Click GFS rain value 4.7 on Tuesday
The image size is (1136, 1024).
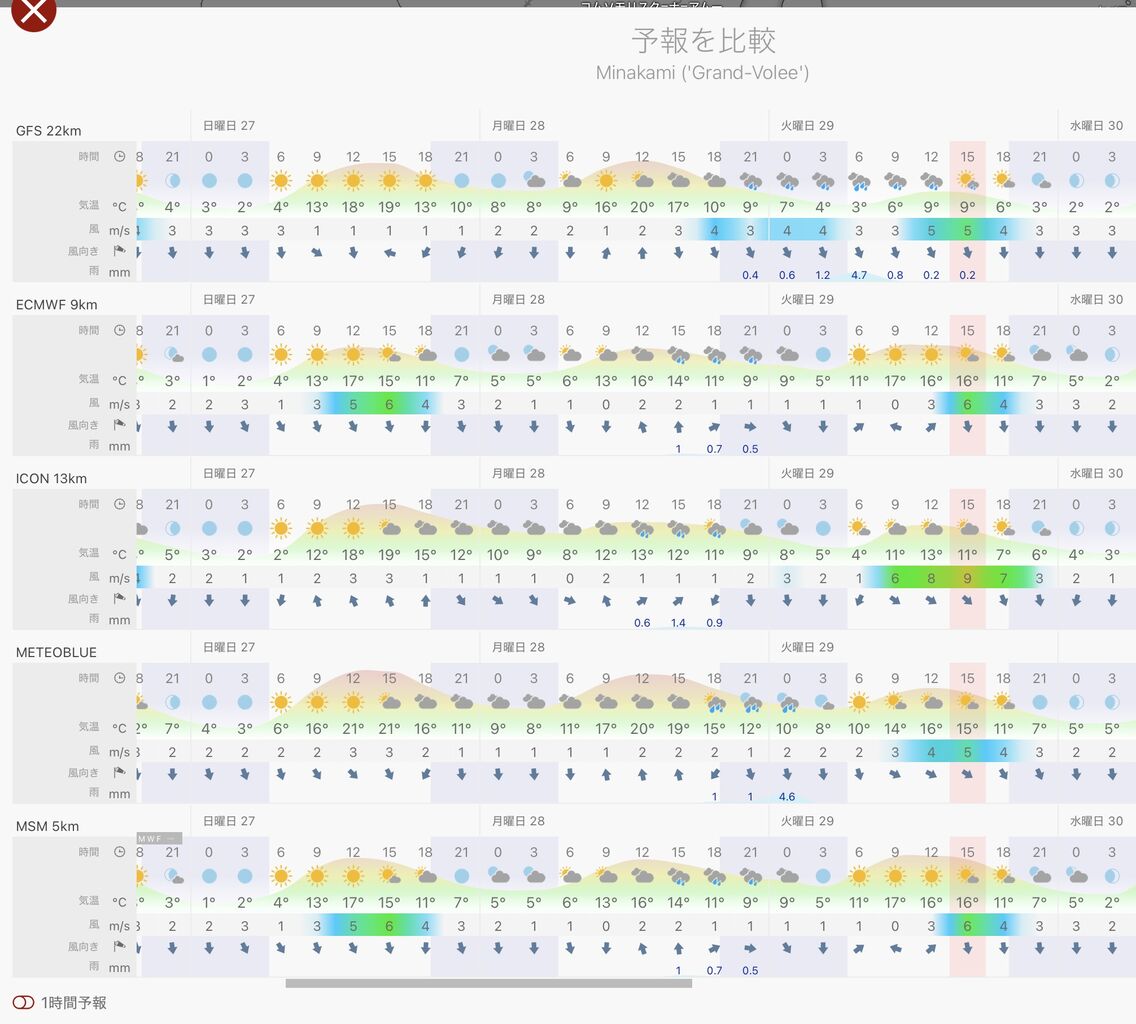859,275
